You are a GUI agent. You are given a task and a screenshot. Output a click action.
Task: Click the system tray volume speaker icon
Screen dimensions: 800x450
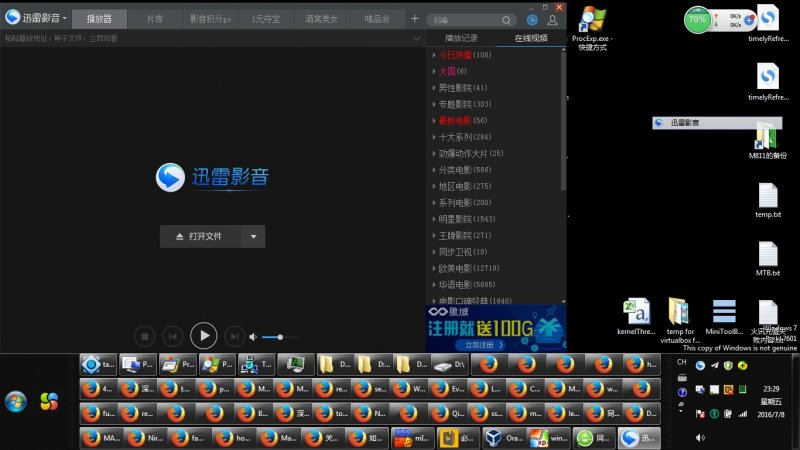(701, 437)
